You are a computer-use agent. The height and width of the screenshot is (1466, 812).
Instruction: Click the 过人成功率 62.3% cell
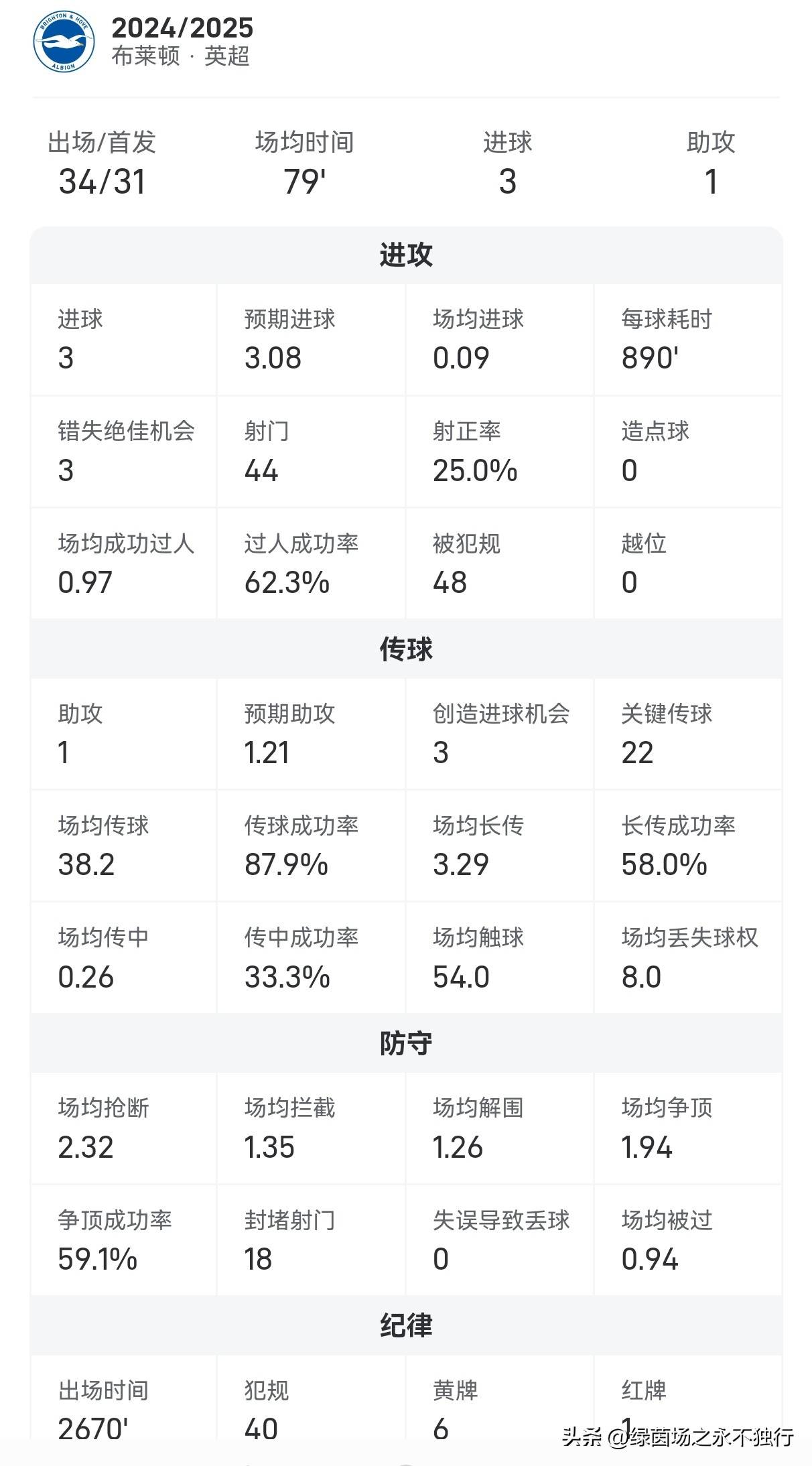pos(311,563)
